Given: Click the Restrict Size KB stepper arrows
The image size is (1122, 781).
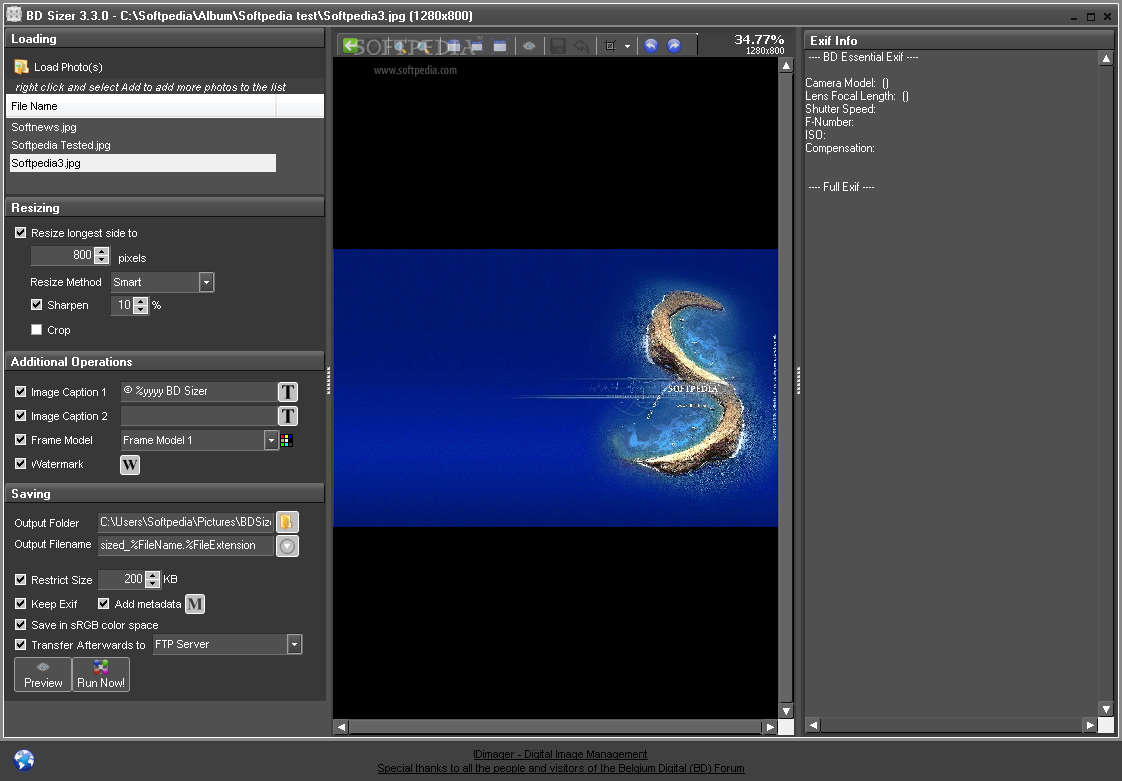Looking at the screenshot, I should (152, 579).
